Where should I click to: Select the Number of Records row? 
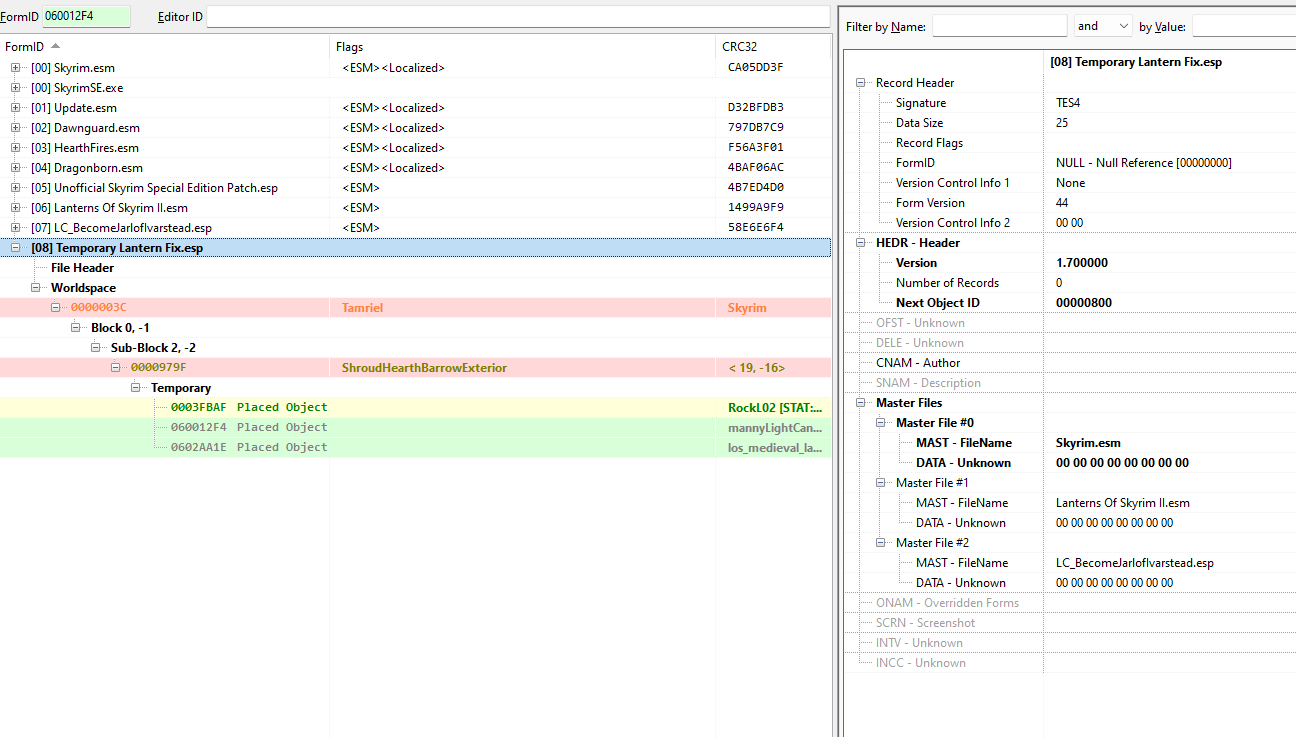(1070, 283)
